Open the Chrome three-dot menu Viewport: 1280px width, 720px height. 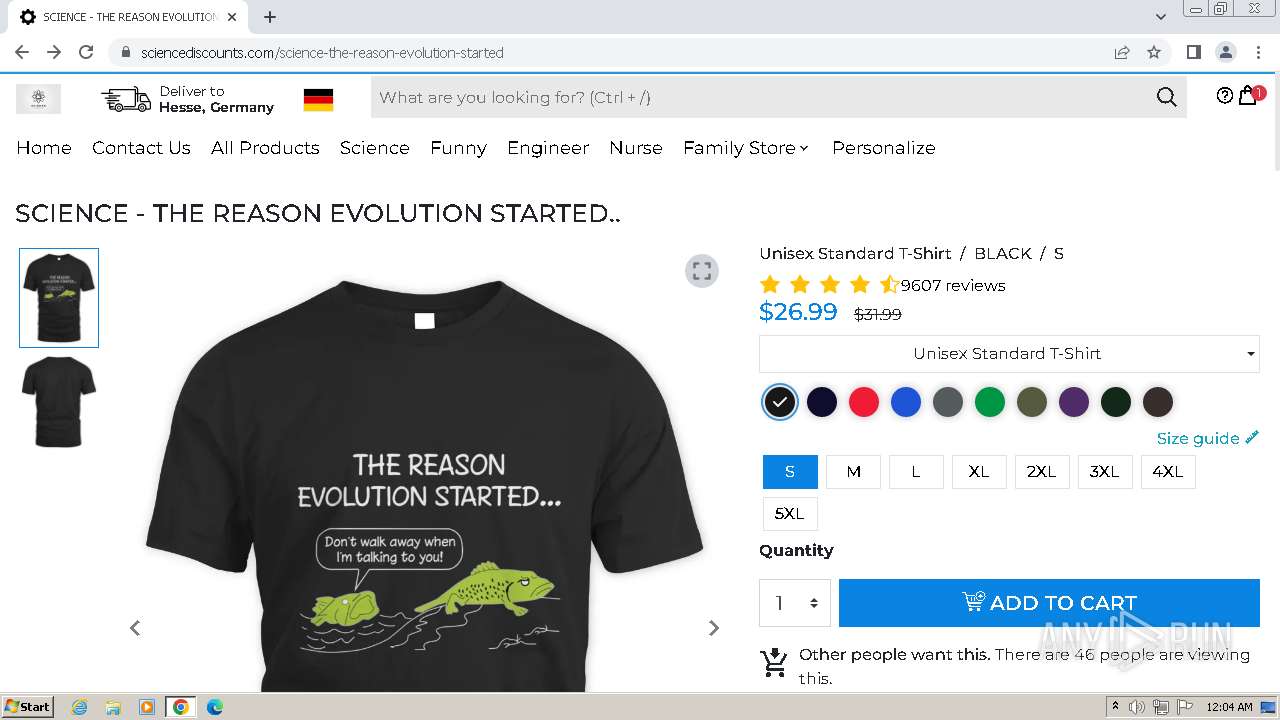[x=1259, y=52]
